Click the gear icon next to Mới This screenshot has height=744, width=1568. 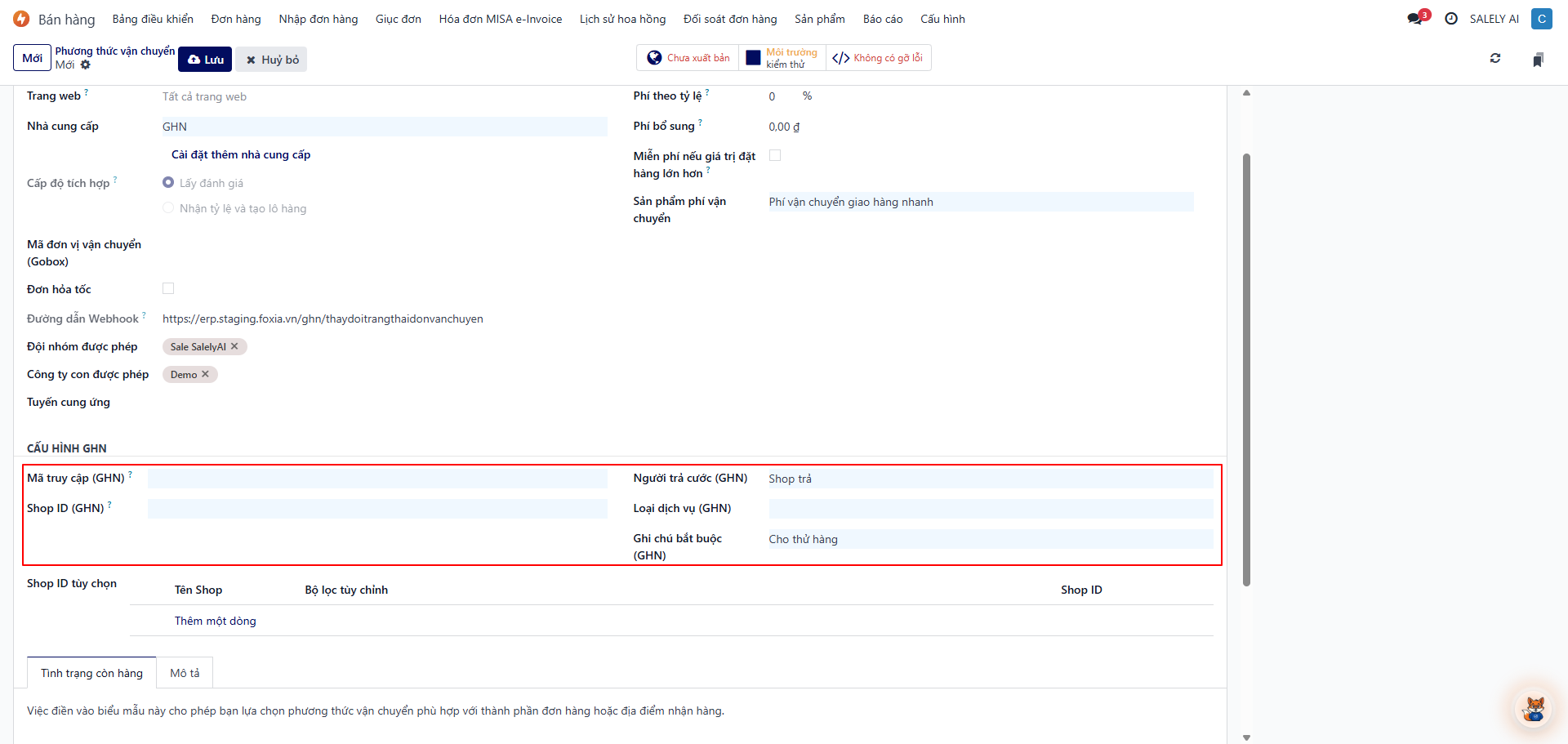pyautogui.click(x=86, y=65)
